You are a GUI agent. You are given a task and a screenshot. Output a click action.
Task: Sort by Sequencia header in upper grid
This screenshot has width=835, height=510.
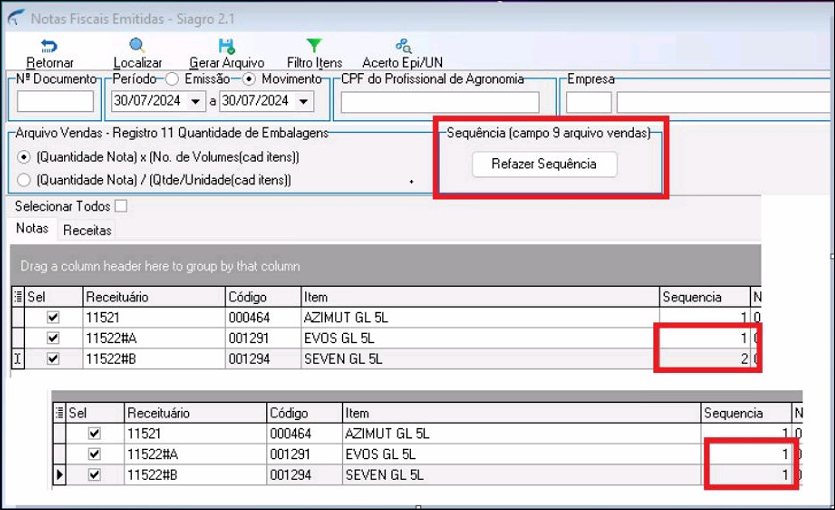pos(705,297)
